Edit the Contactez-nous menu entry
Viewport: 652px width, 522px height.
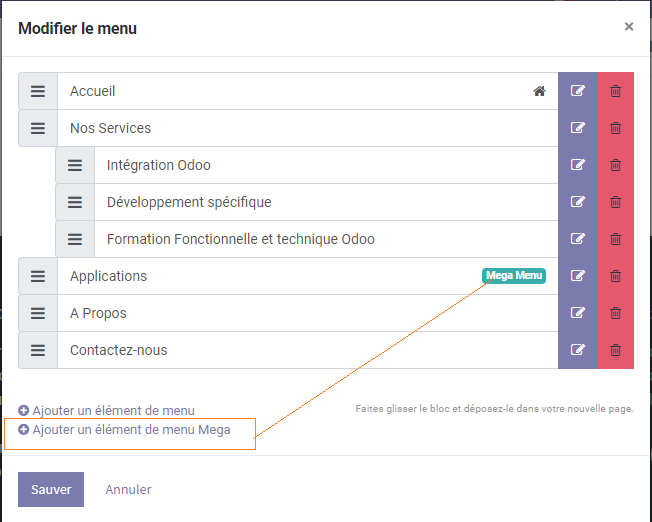click(577, 350)
